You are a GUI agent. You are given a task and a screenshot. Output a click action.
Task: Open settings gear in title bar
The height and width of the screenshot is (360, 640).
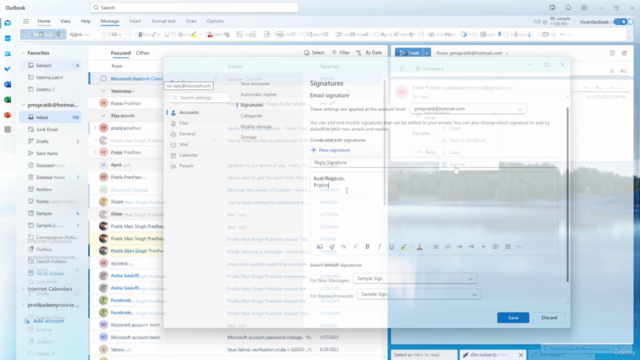(584, 8)
